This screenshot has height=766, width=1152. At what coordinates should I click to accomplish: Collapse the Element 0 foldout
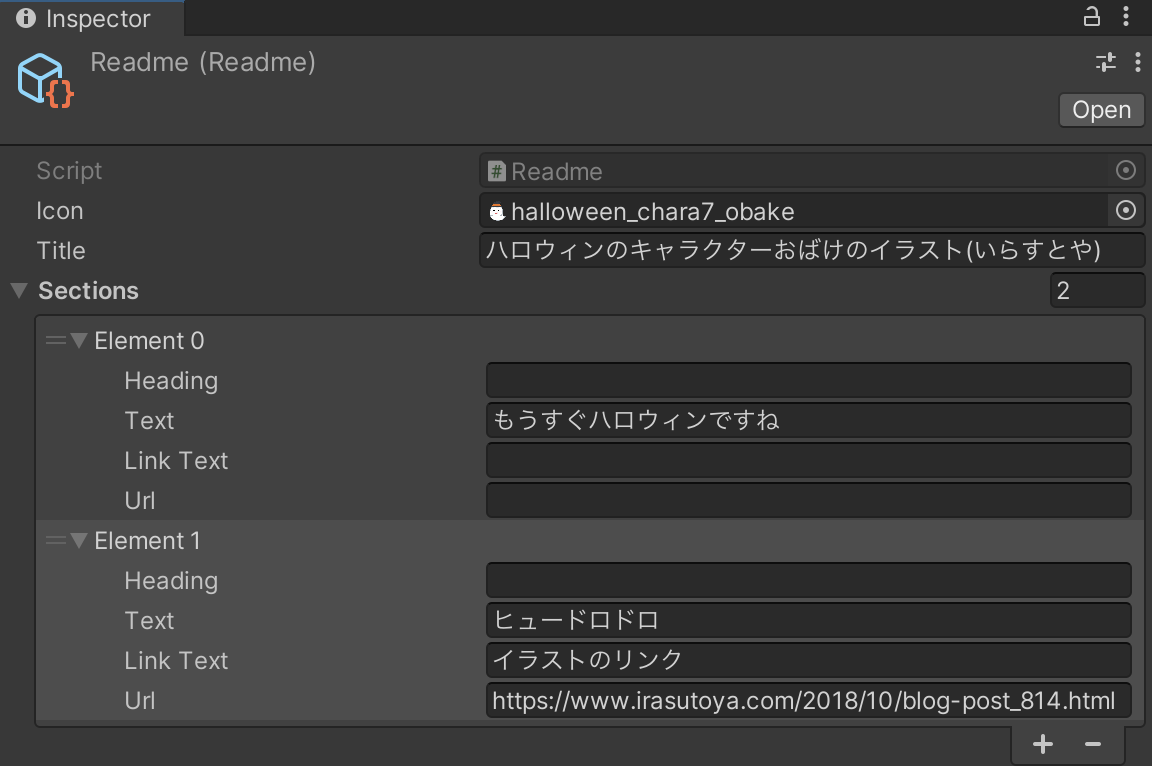point(79,340)
